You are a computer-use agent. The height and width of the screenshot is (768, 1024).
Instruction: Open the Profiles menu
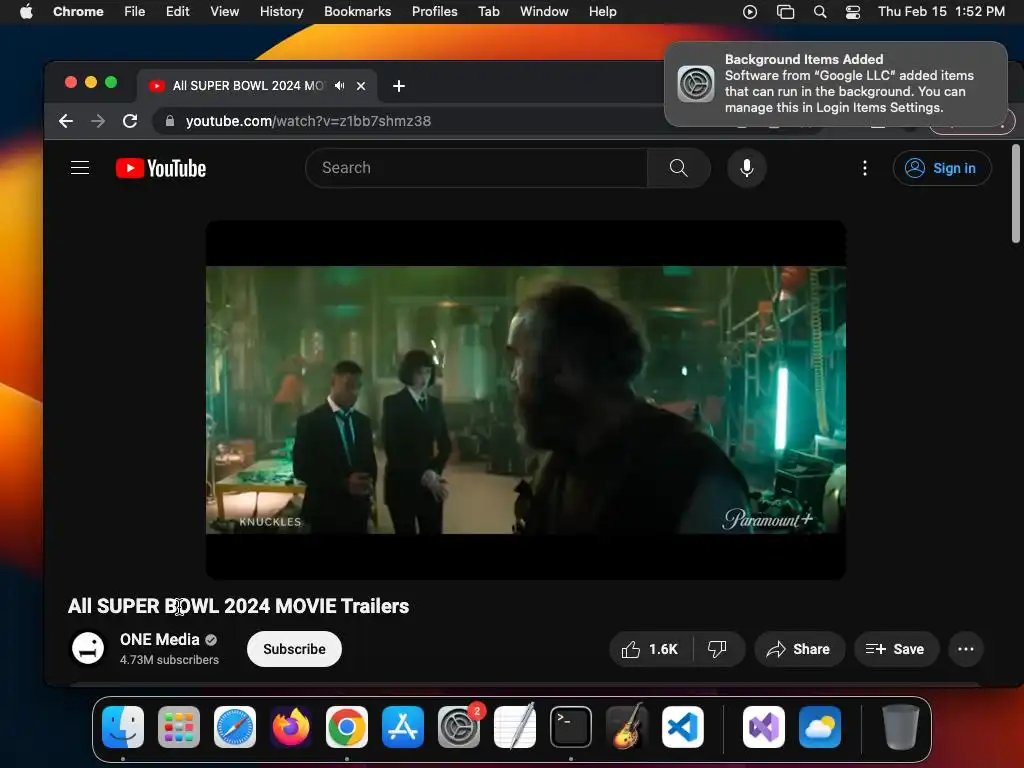434,11
